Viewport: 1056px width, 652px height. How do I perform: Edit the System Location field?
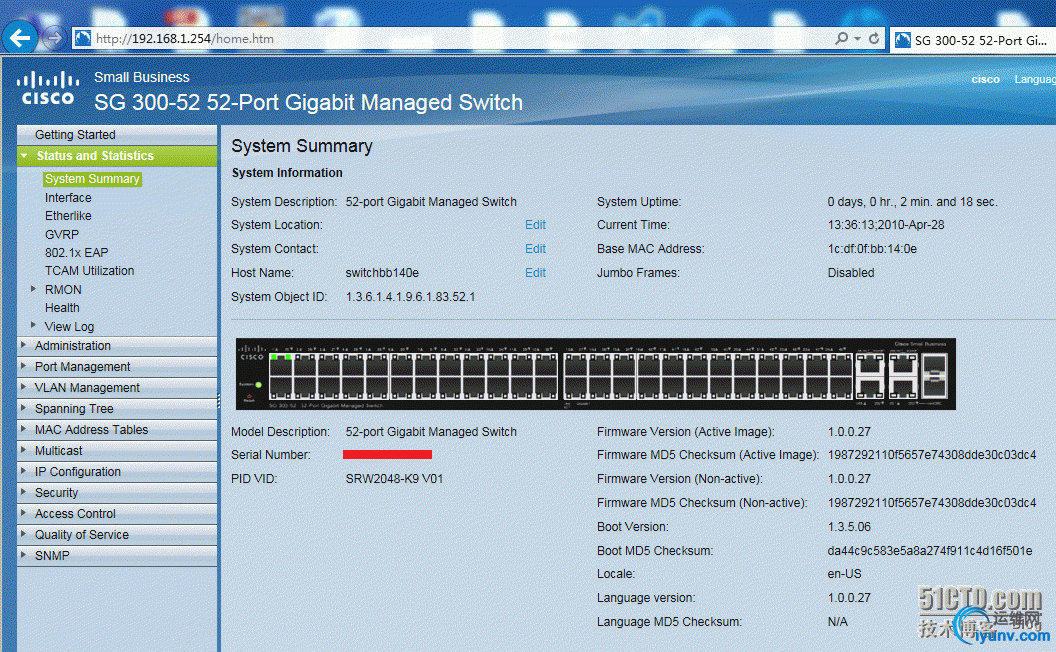pyautogui.click(x=535, y=225)
